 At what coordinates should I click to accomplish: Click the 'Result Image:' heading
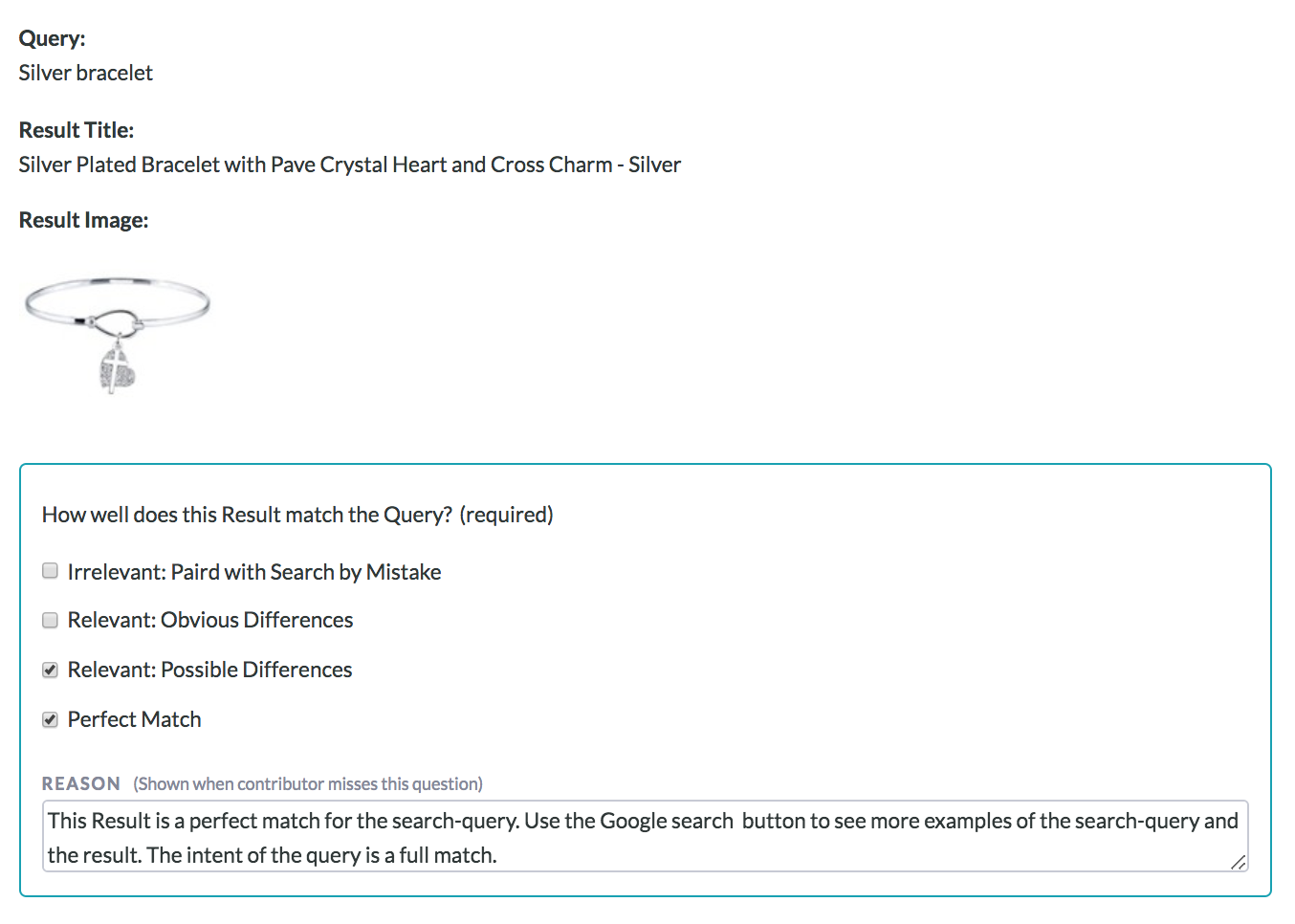click(83, 220)
